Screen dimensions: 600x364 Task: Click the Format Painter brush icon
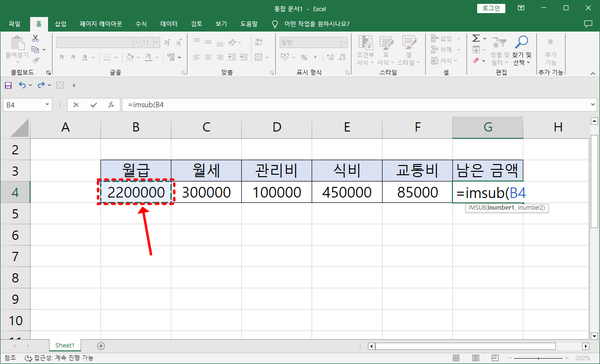pyautogui.click(x=36, y=60)
